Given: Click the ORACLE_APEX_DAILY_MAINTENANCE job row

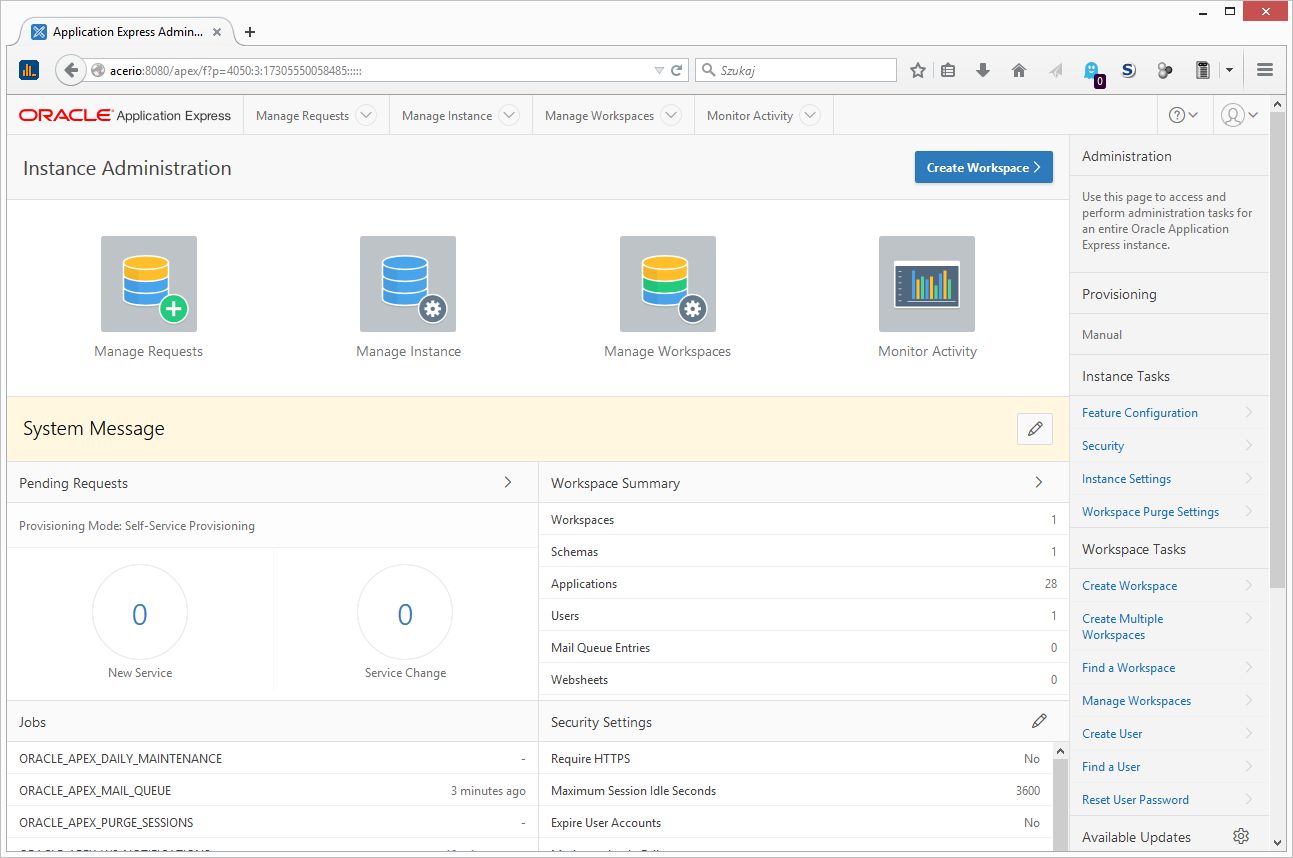Looking at the screenshot, I should click(x=272, y=758).
